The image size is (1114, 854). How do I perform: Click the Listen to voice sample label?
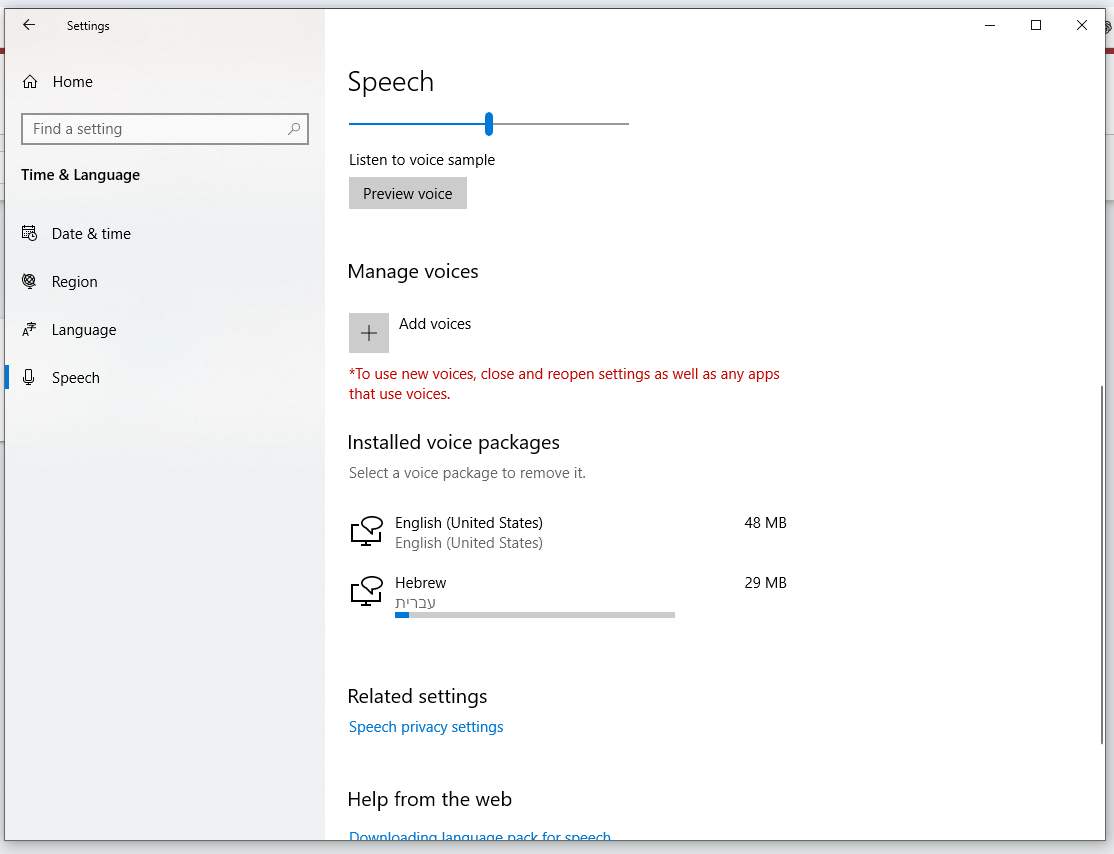pos(421,160)
